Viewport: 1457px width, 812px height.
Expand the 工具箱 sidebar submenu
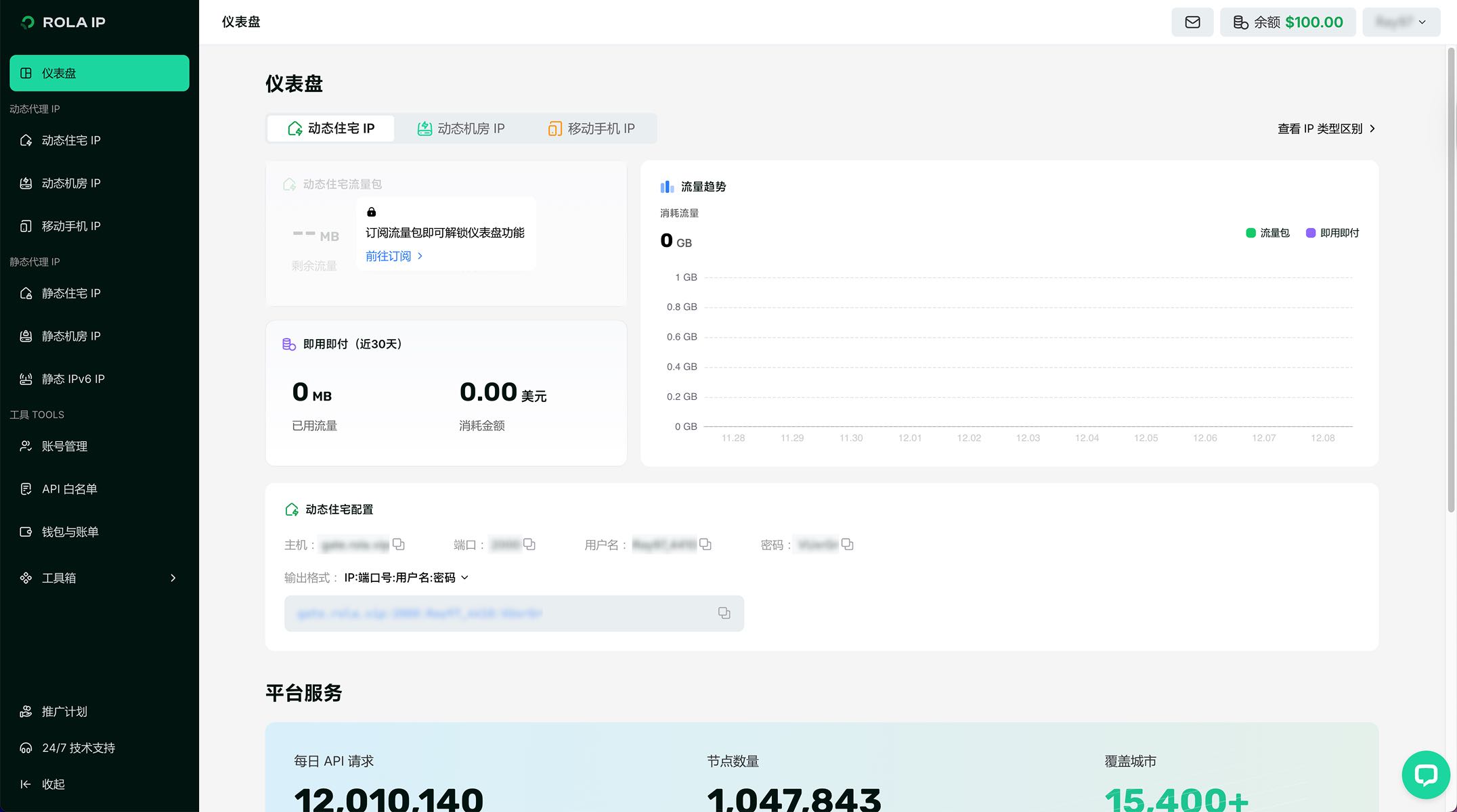click(x=99, y=578)
